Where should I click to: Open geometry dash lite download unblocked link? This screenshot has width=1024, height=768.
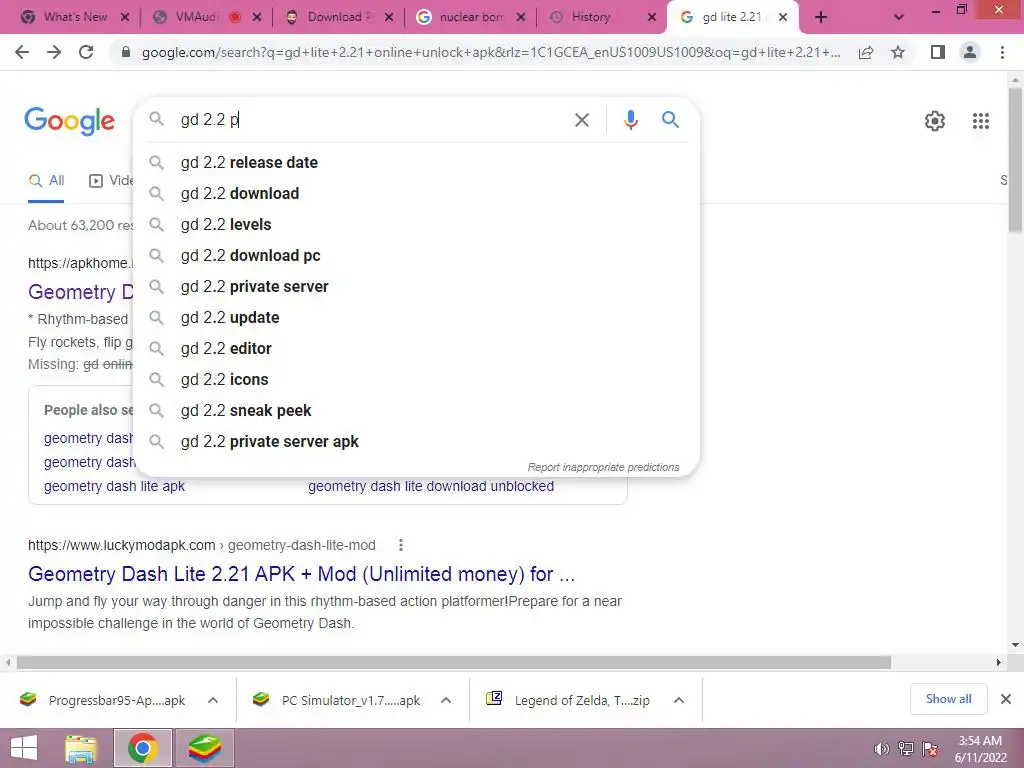pos(431,487)
